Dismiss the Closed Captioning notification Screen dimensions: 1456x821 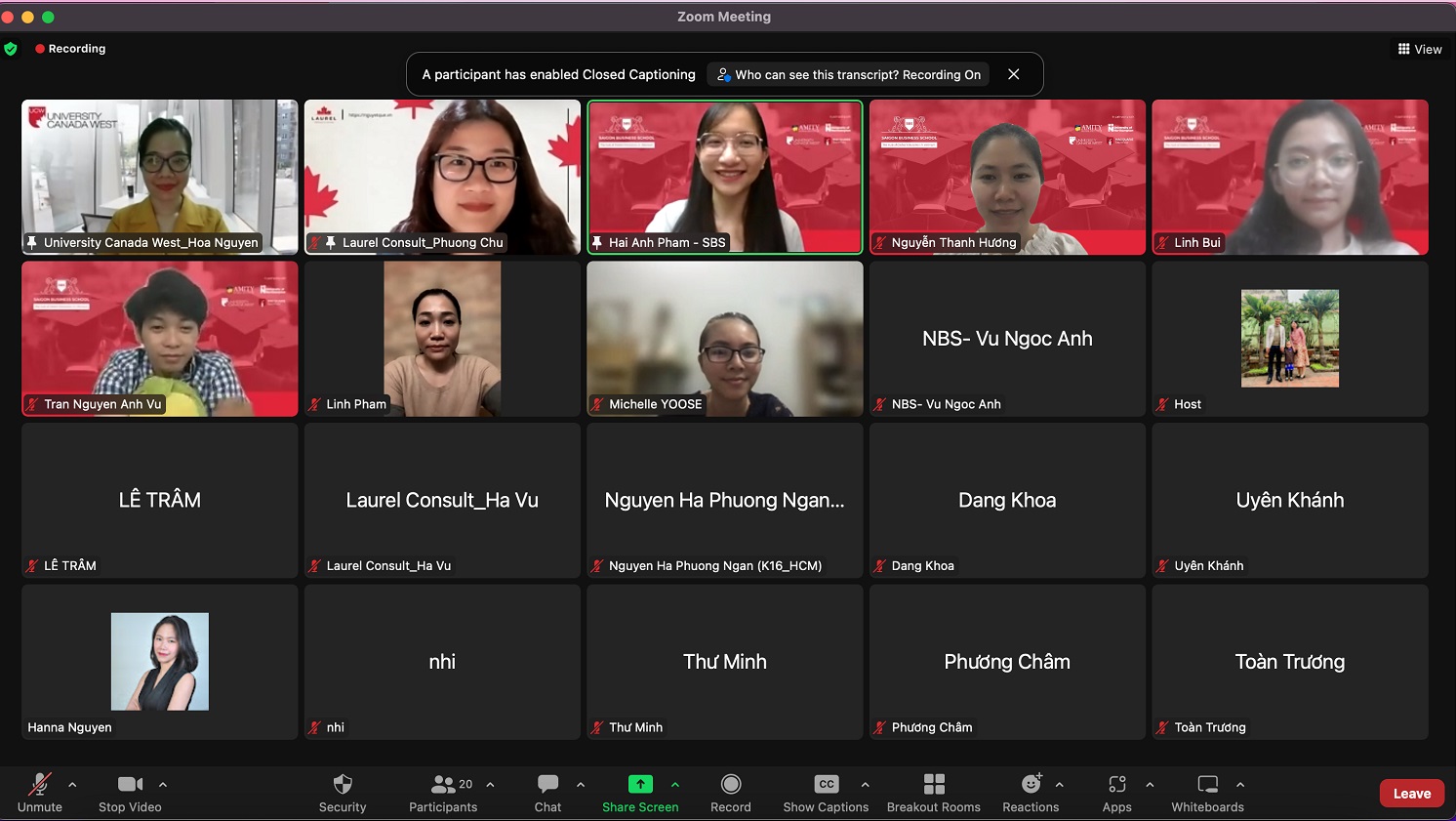1014,75
